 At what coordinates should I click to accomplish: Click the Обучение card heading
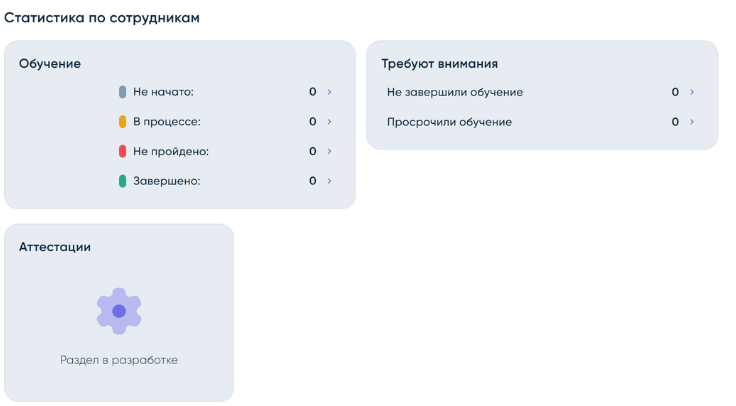[50, 63]
